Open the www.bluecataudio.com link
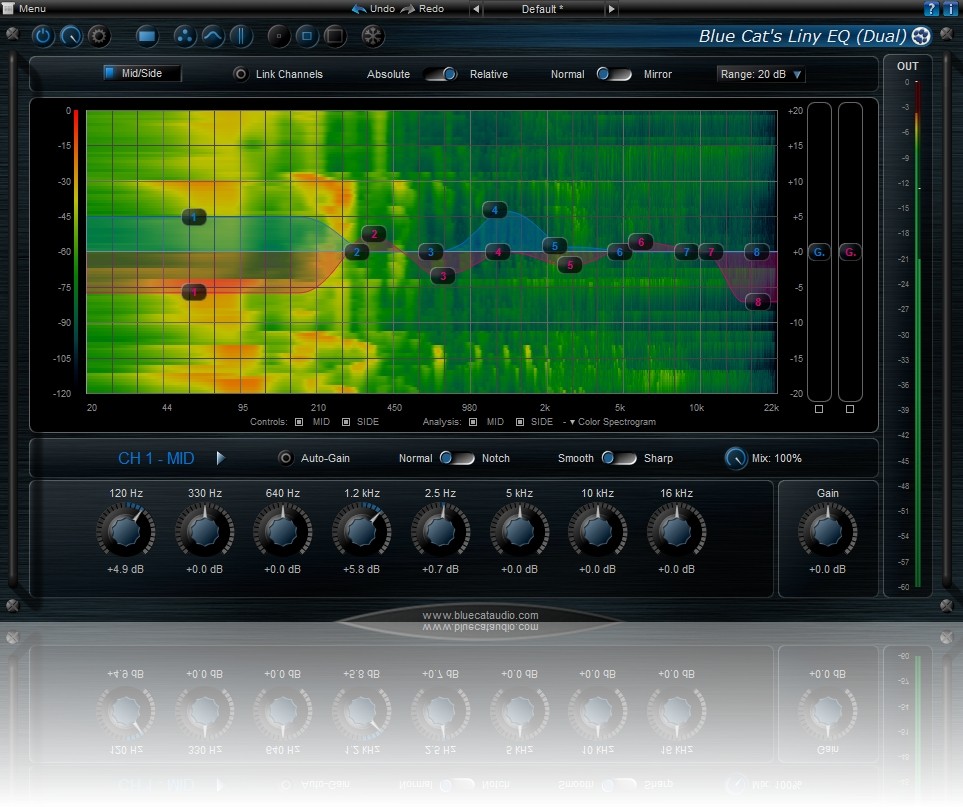 click(480, 615)
